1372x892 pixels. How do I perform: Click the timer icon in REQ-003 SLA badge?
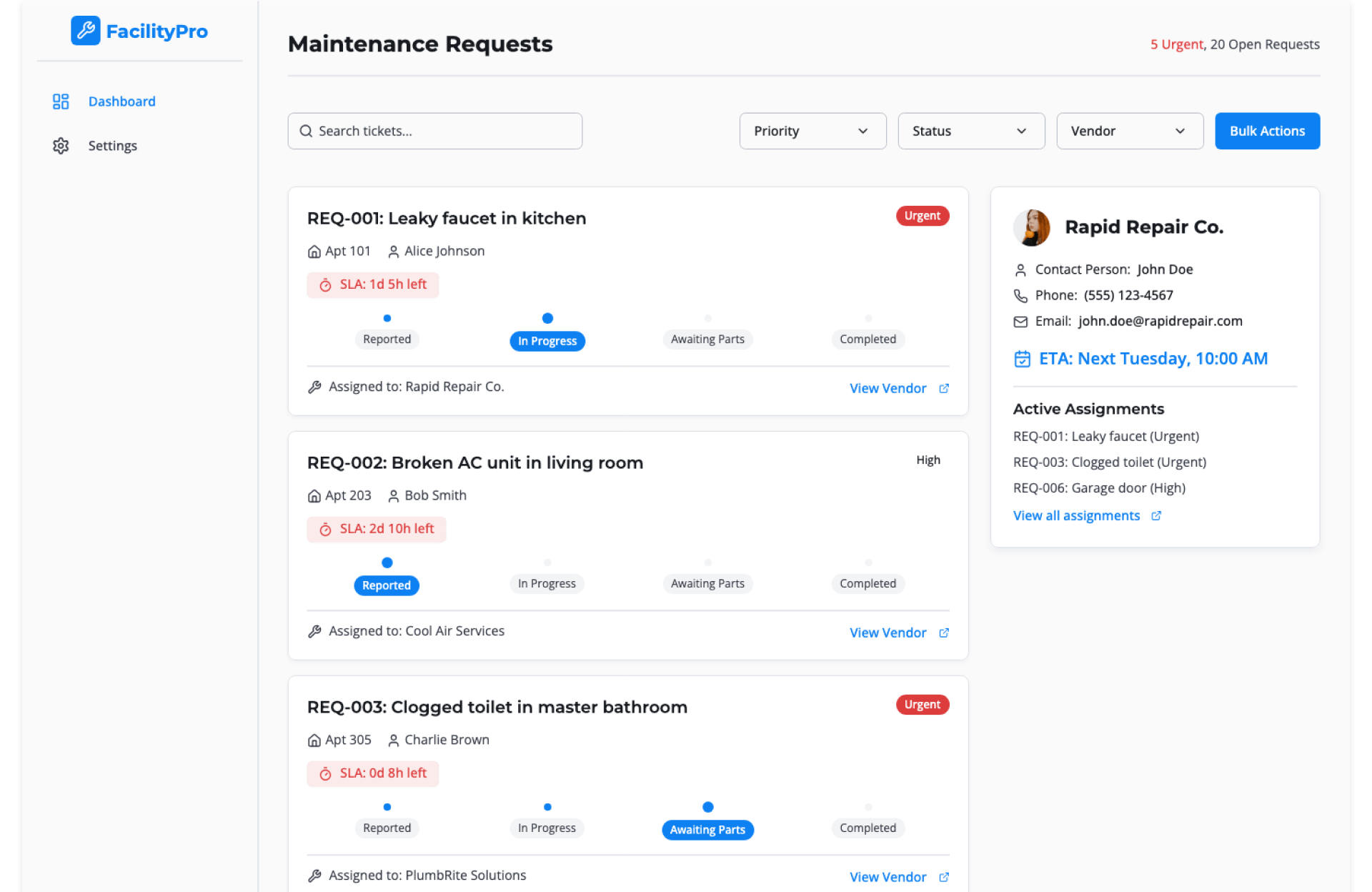tap(325, 774)
